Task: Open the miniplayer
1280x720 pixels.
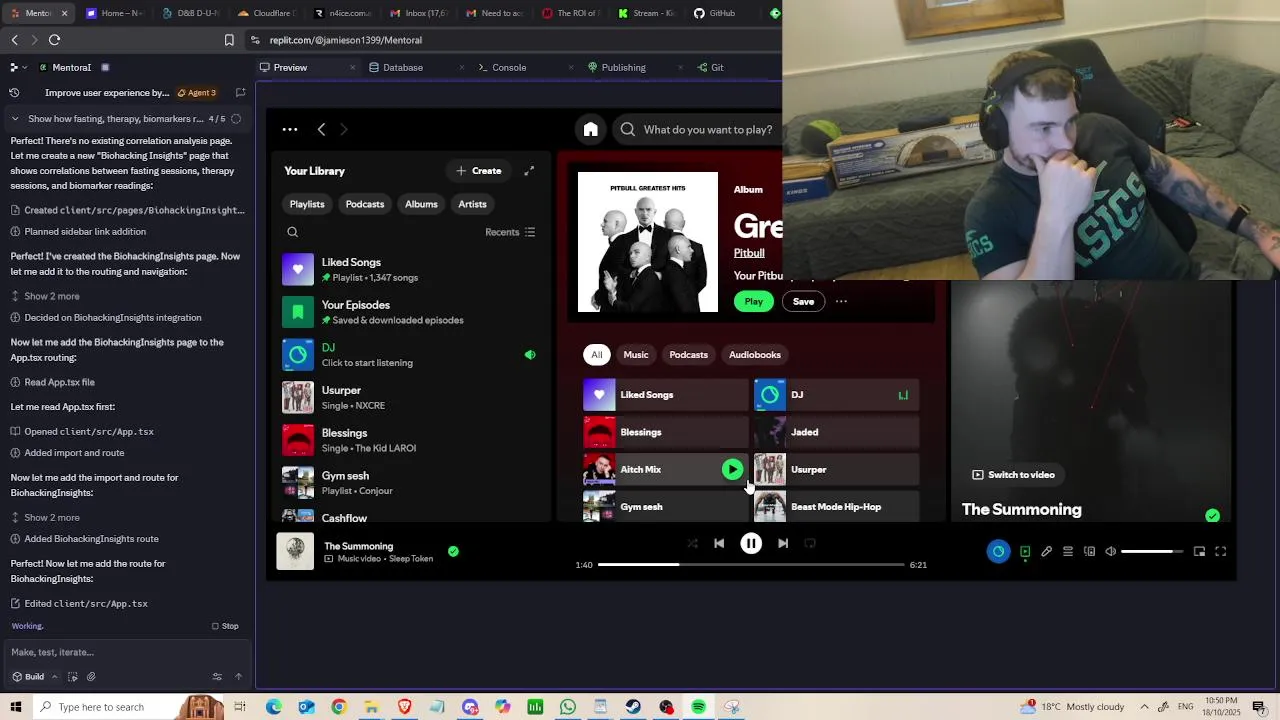Action: pos(1199,551)
